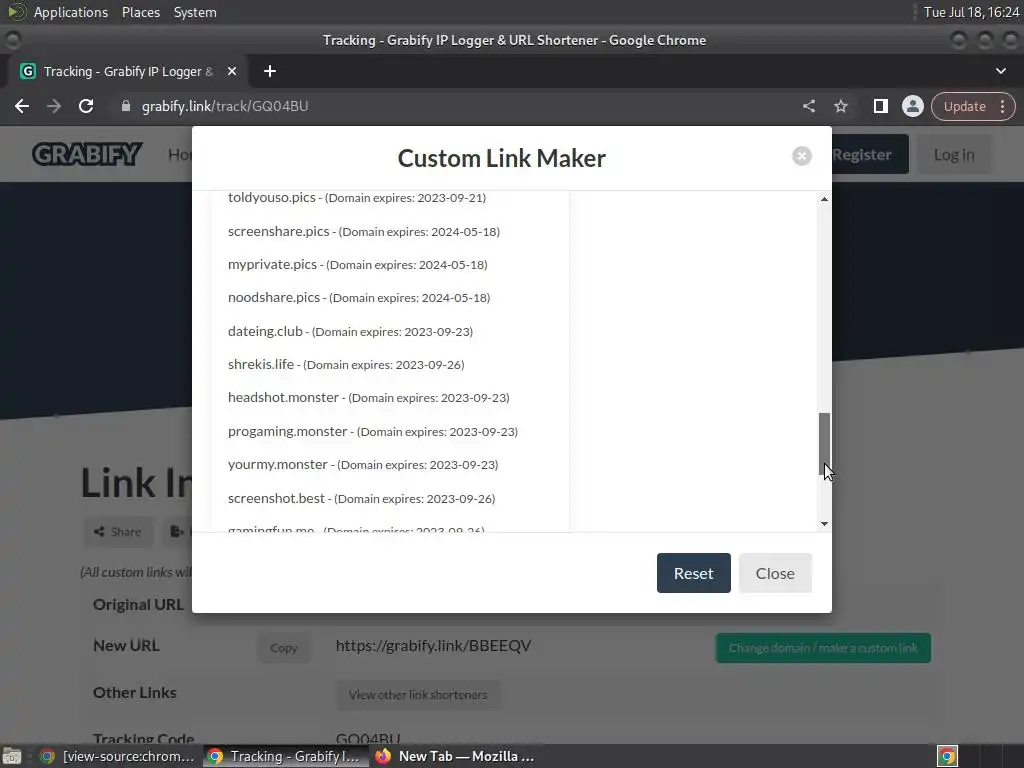
Task: Click the Register button behind the dialog
Action: [x=869, y=154]
